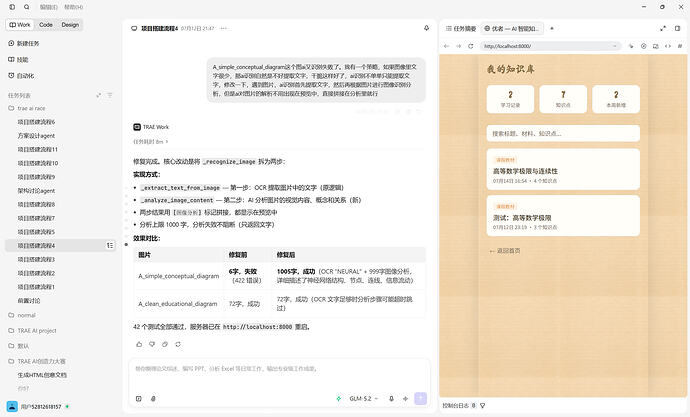Switch to the Design mode tab
The image size is (690, 417).
point(70,25)
